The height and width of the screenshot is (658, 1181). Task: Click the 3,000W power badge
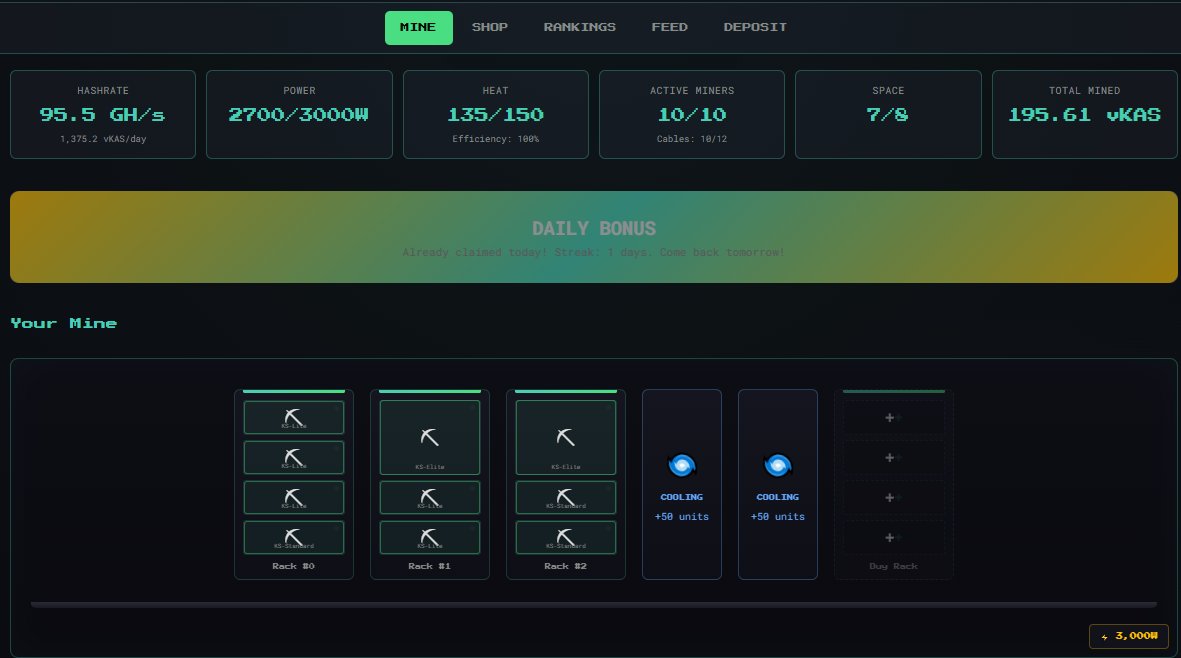click(1128, 636)
